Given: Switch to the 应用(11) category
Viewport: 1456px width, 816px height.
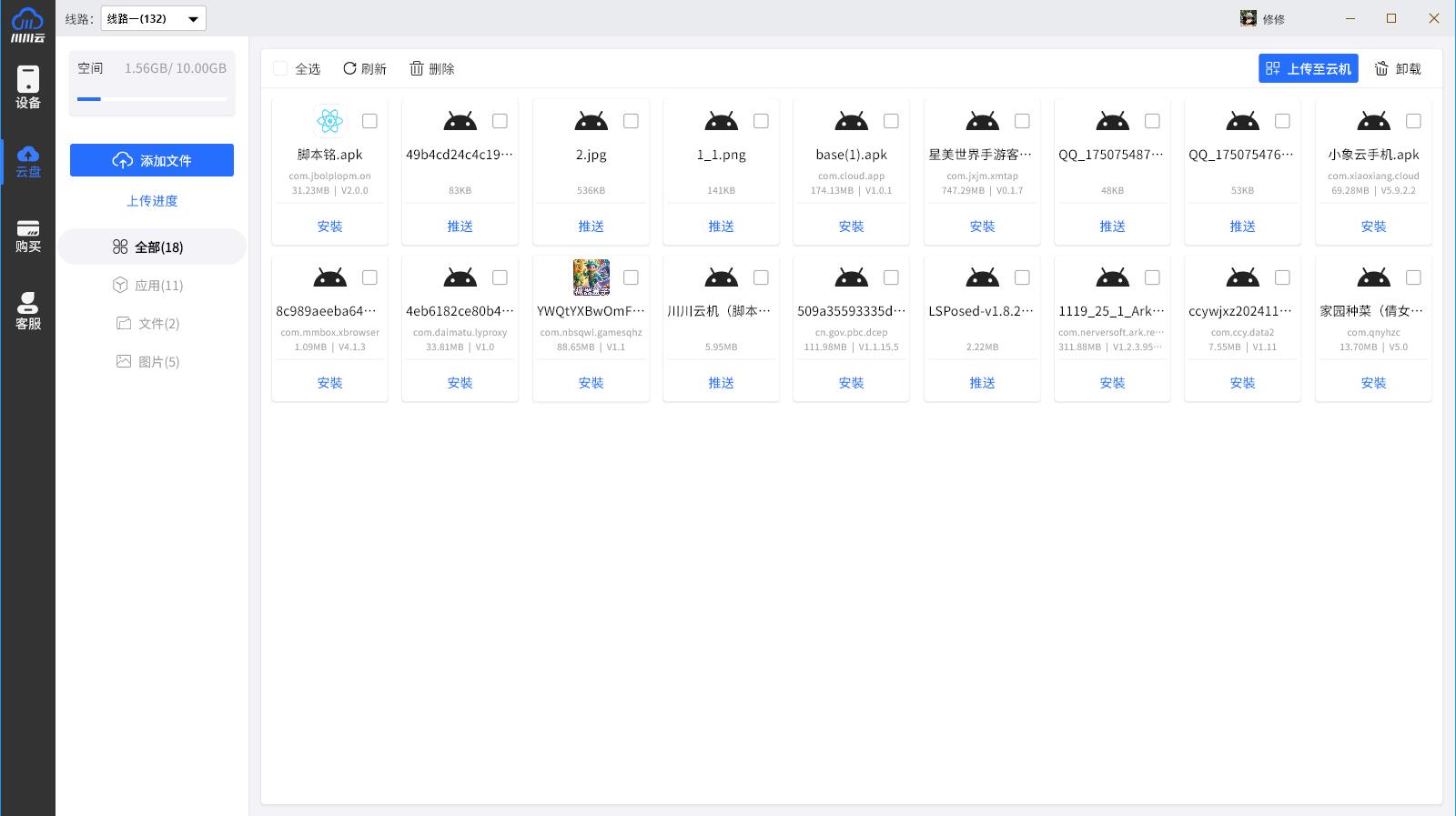Looking at the screenshot, I should [148, 286].
